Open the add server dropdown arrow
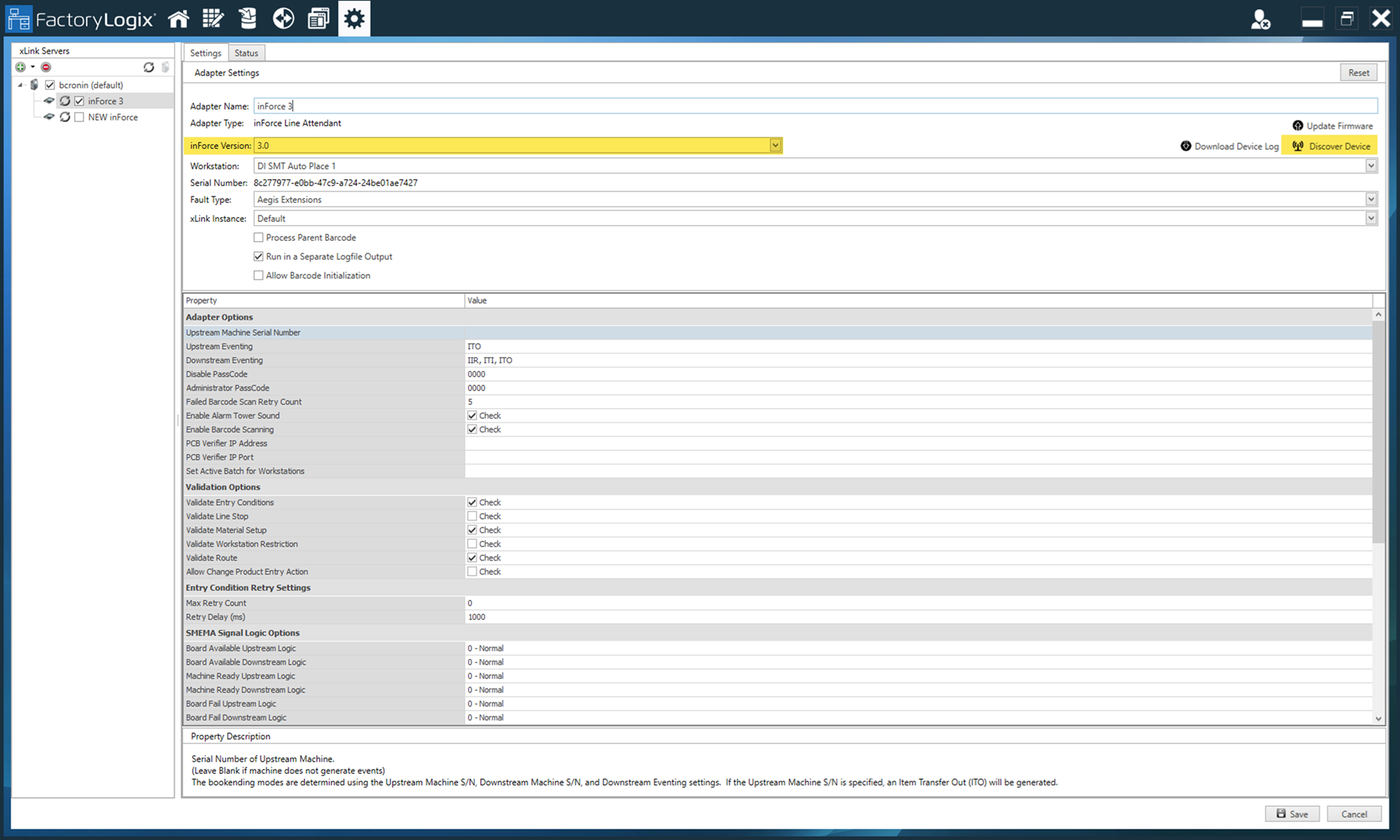Screen dimensions: 1400x840 click(32, 67)
